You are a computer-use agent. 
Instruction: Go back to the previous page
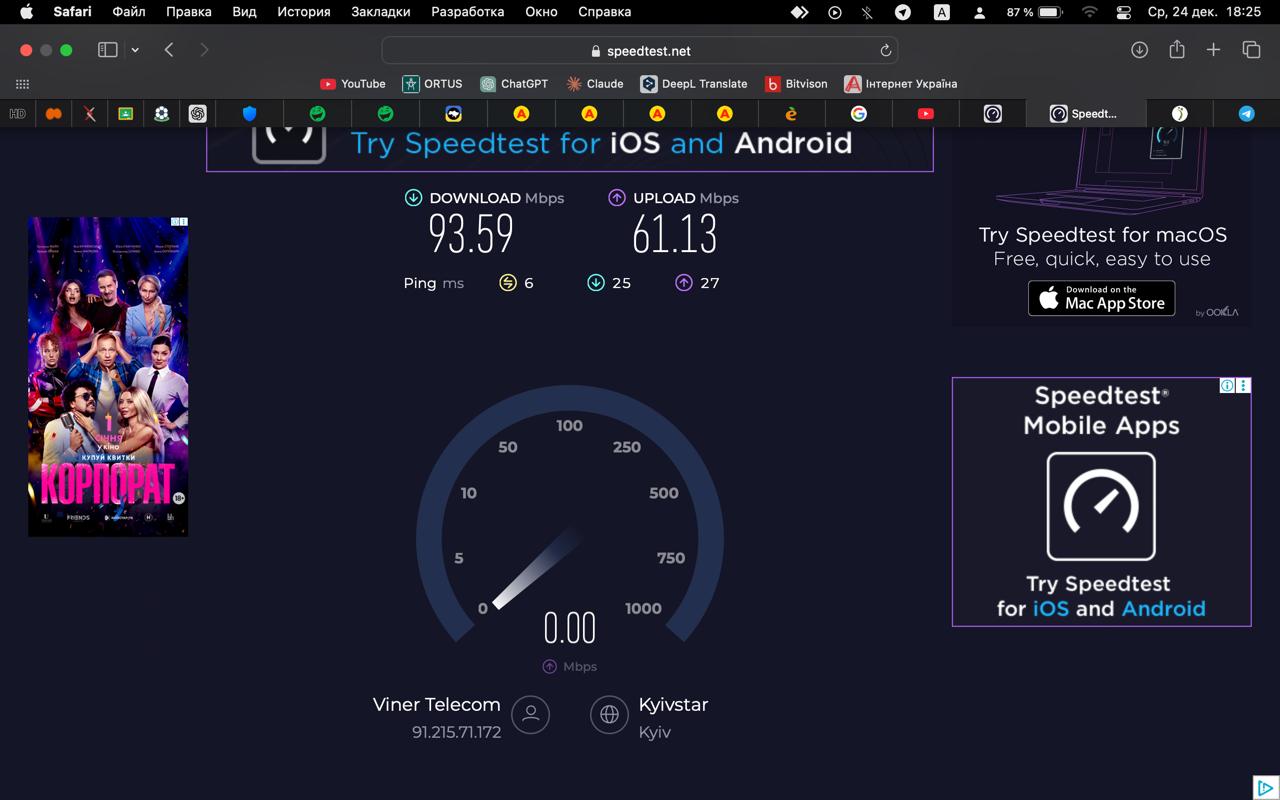(x=169, y=50)
